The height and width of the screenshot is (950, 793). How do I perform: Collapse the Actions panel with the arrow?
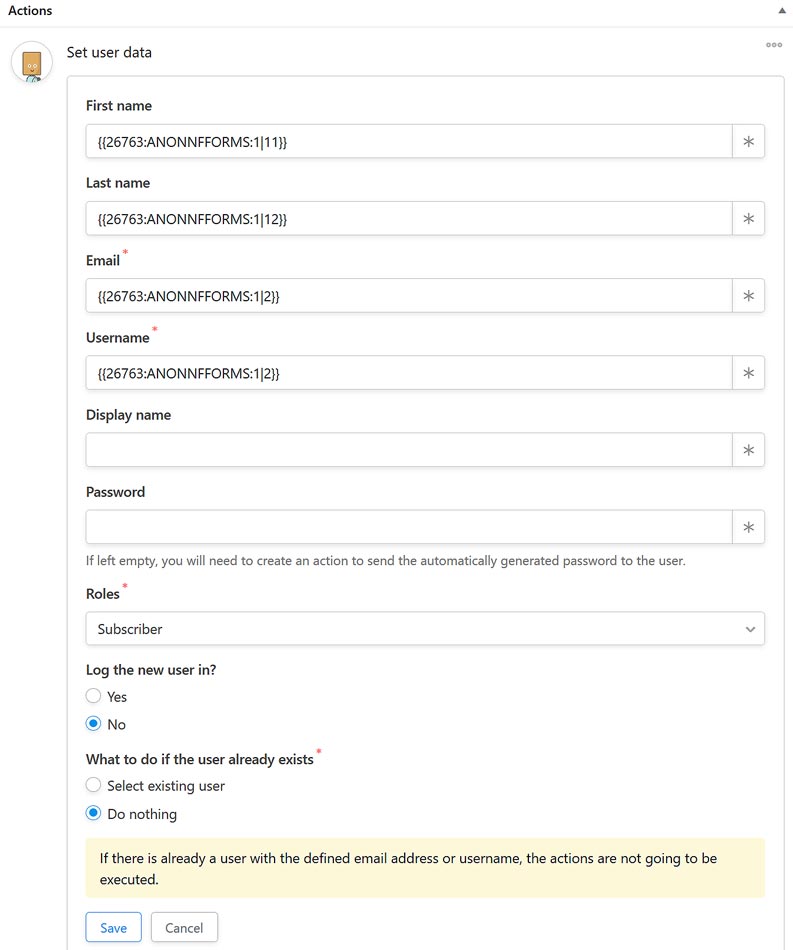click(x=781, y=10)
